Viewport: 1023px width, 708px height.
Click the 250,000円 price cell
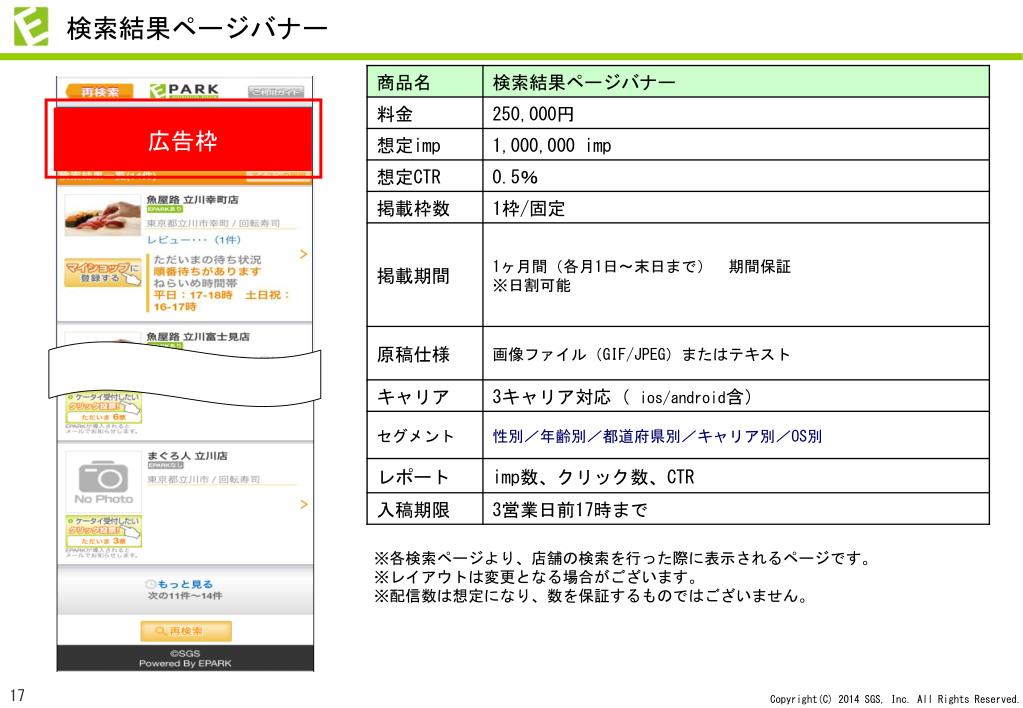(736, 114)
